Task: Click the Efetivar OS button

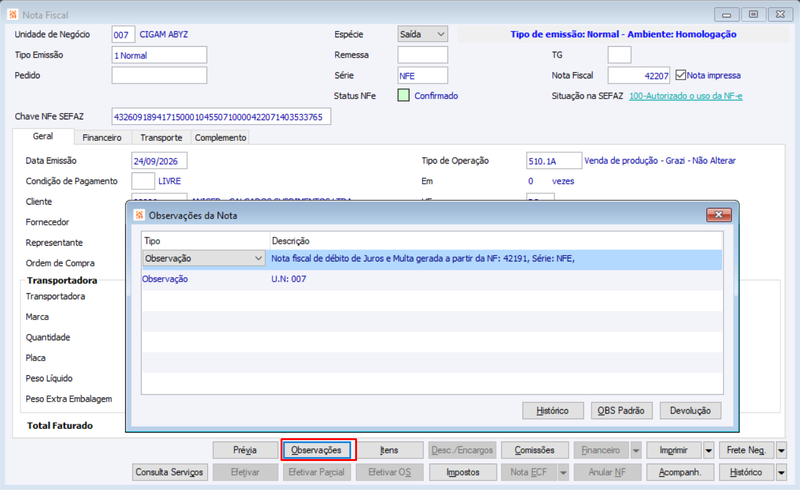Action: [x=389, y=472]
